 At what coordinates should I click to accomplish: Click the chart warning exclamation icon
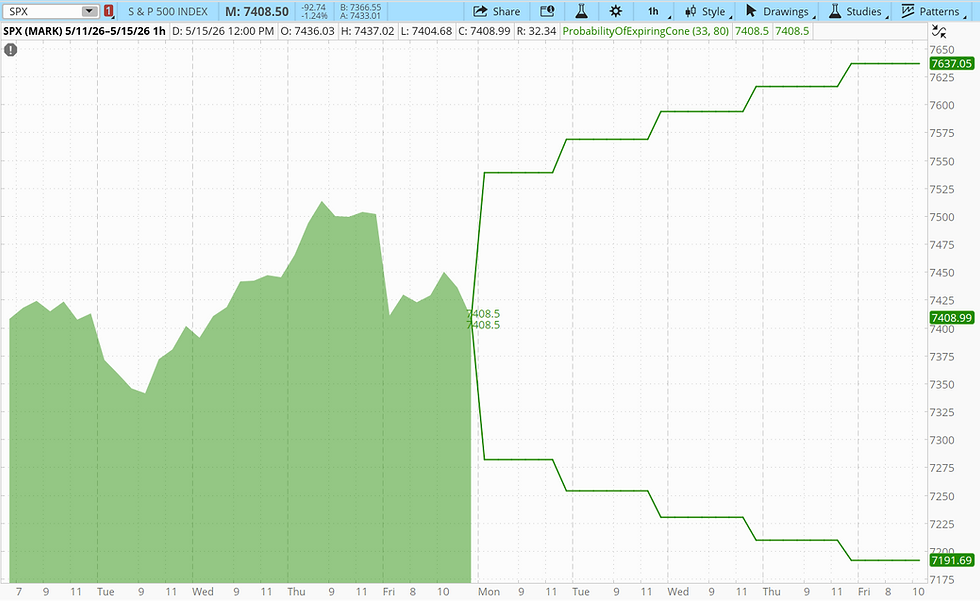point(11,50)
